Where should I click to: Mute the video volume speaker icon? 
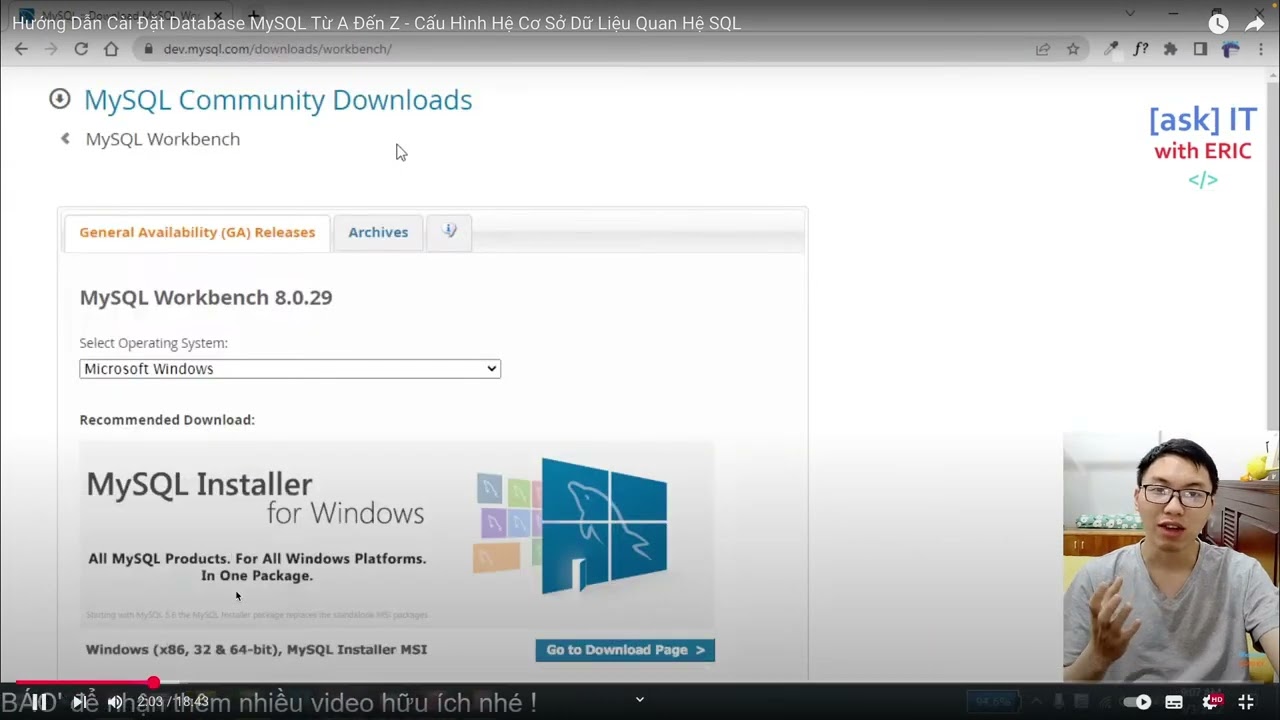[x=115, y=702]
